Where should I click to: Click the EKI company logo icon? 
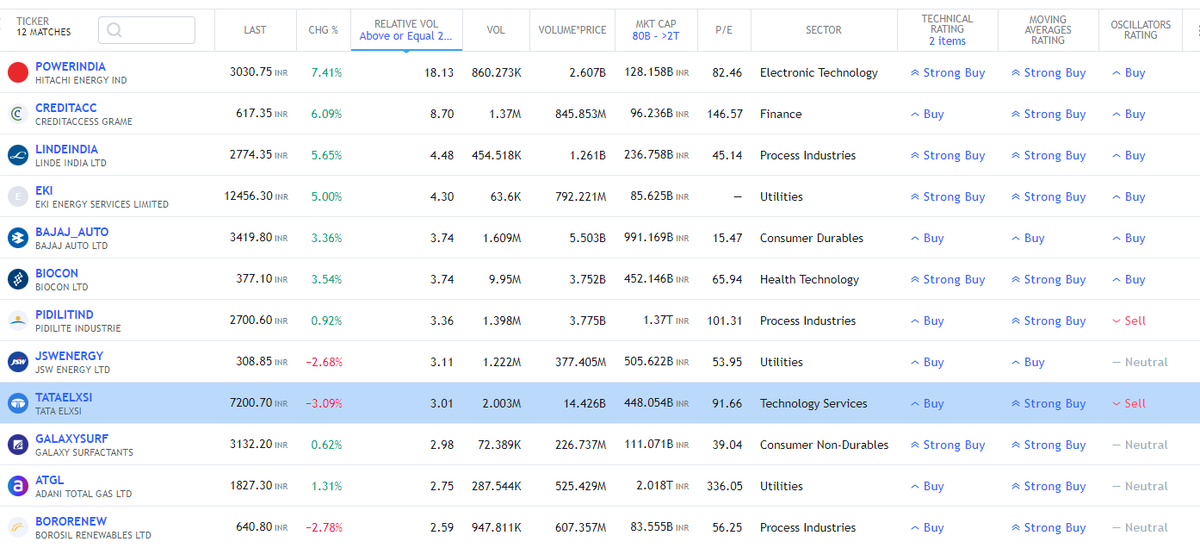[17, 197]
